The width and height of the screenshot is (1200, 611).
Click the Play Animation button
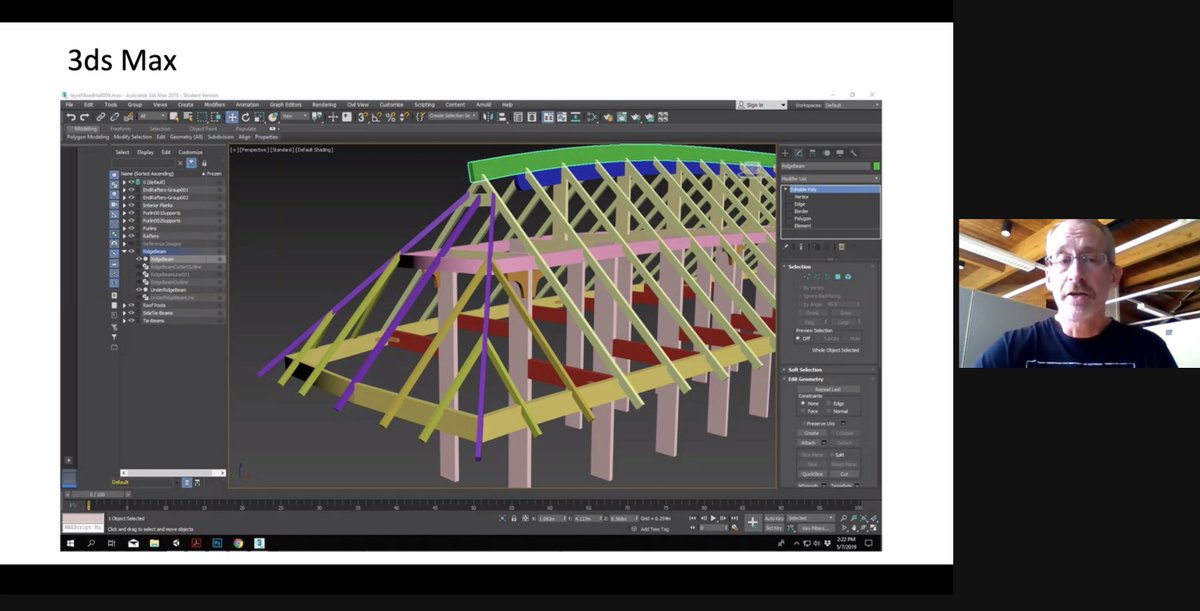pos(713,518)
